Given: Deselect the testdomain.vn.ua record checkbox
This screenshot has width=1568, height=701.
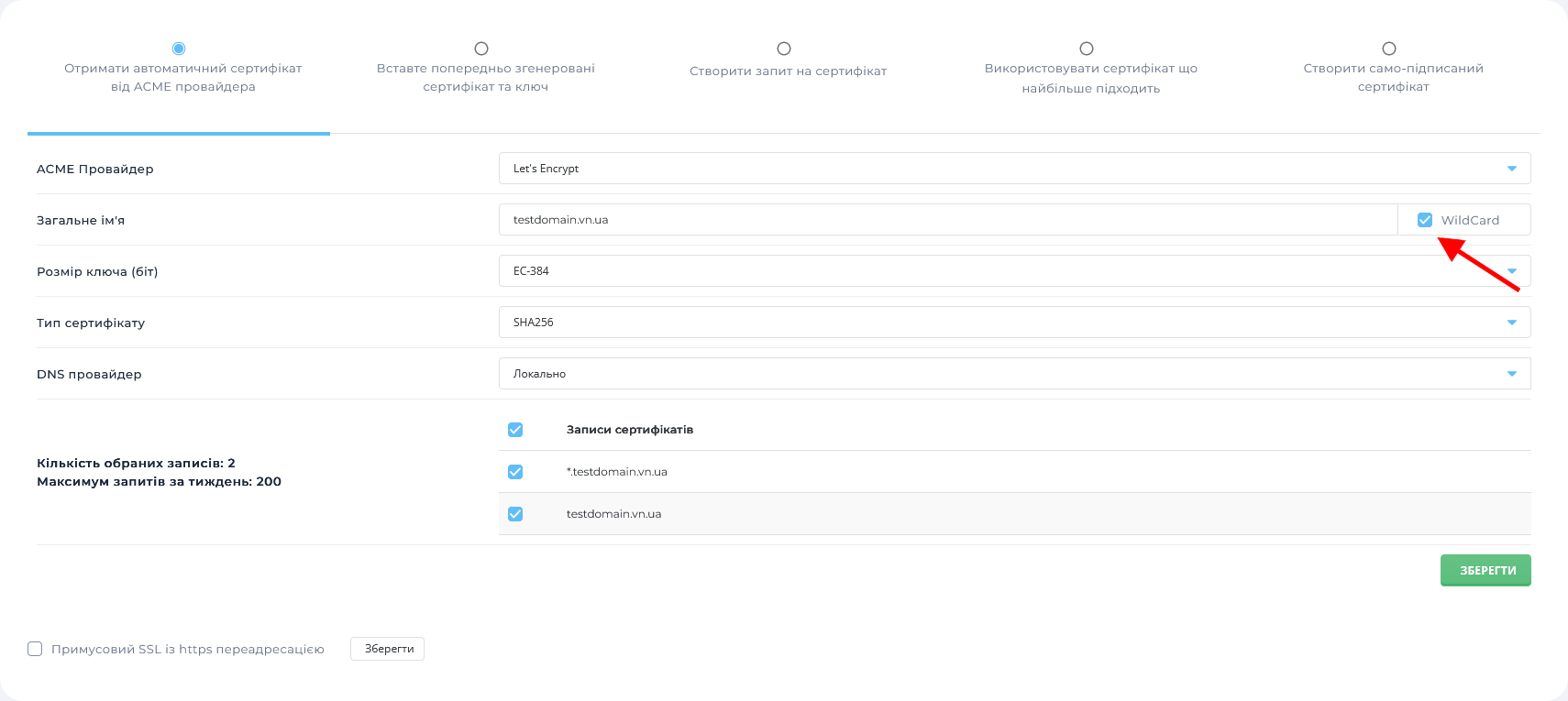Looking at the screenshot, I should point(515,514).
